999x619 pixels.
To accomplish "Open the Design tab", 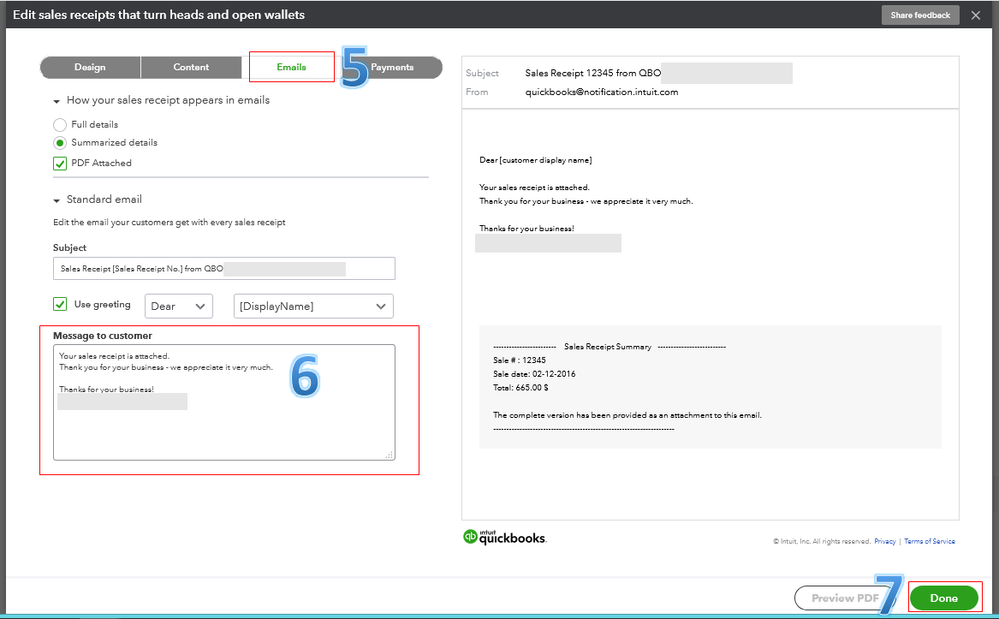I will pyautogui.click(x=90, y=67).
